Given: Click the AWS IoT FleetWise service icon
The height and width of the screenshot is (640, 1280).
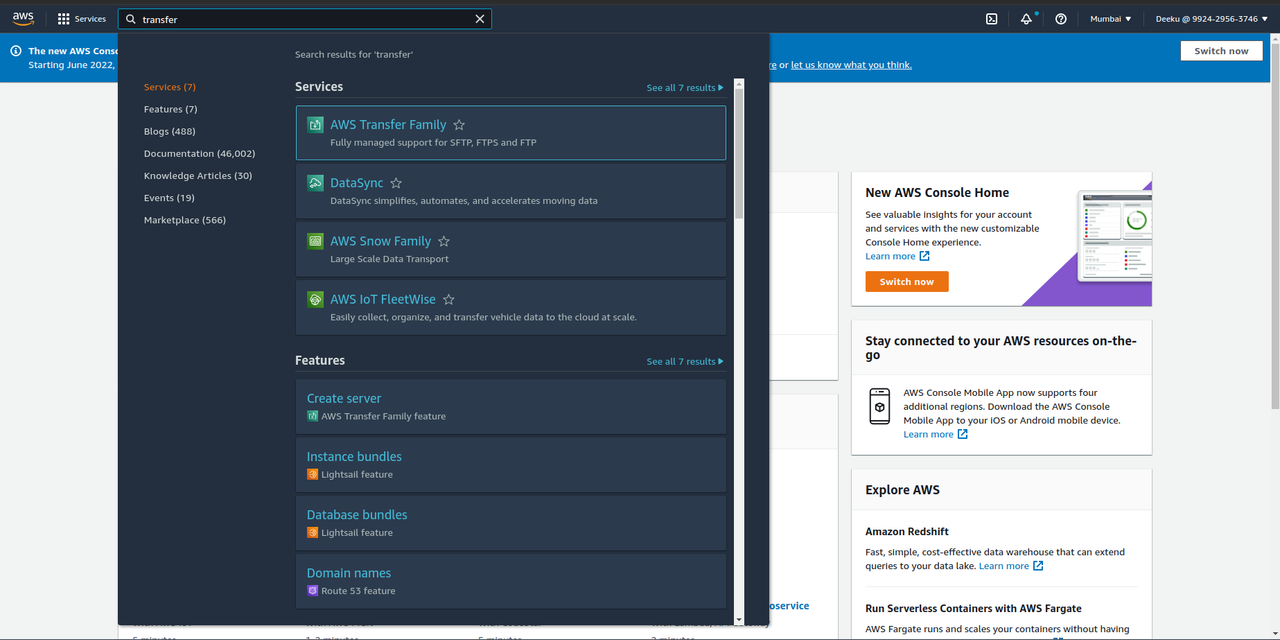Looking at the screenshot, I should pos(315,299).
